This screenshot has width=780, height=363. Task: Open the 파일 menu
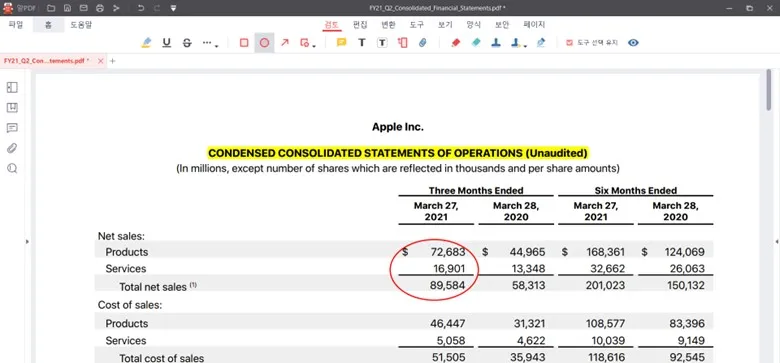pos(16,25)
